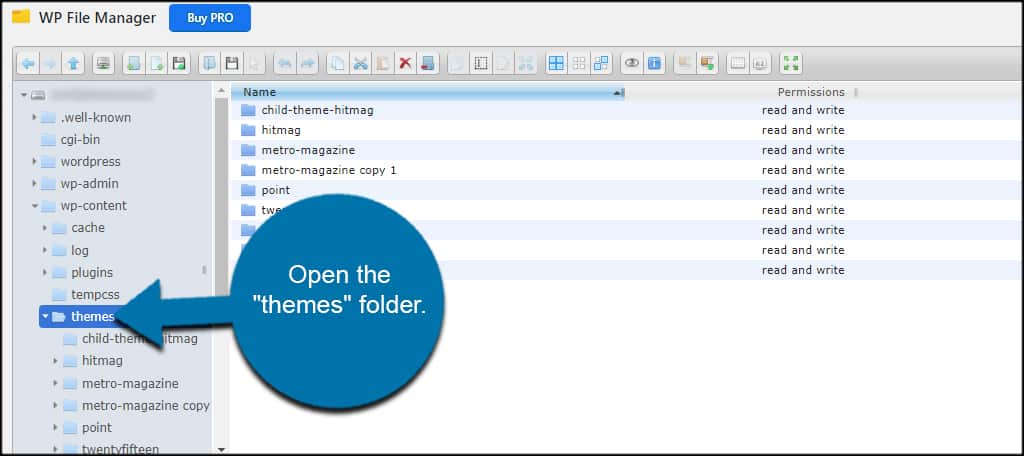Select the metro-magazine copy 1 row
Screen dimensions: 1024x456
pyautogui.click(x=627, y=171)
